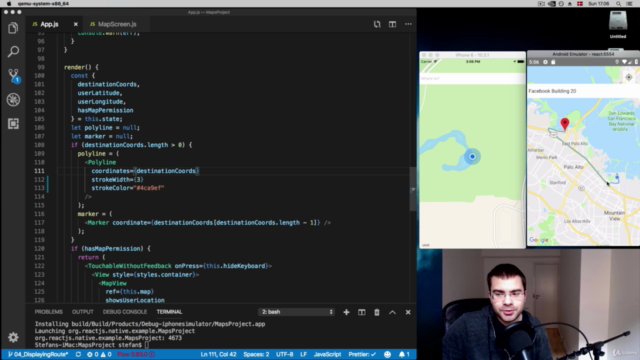Open the Explorer view in activity bar
640x360 pixels.
pos(13,28)
